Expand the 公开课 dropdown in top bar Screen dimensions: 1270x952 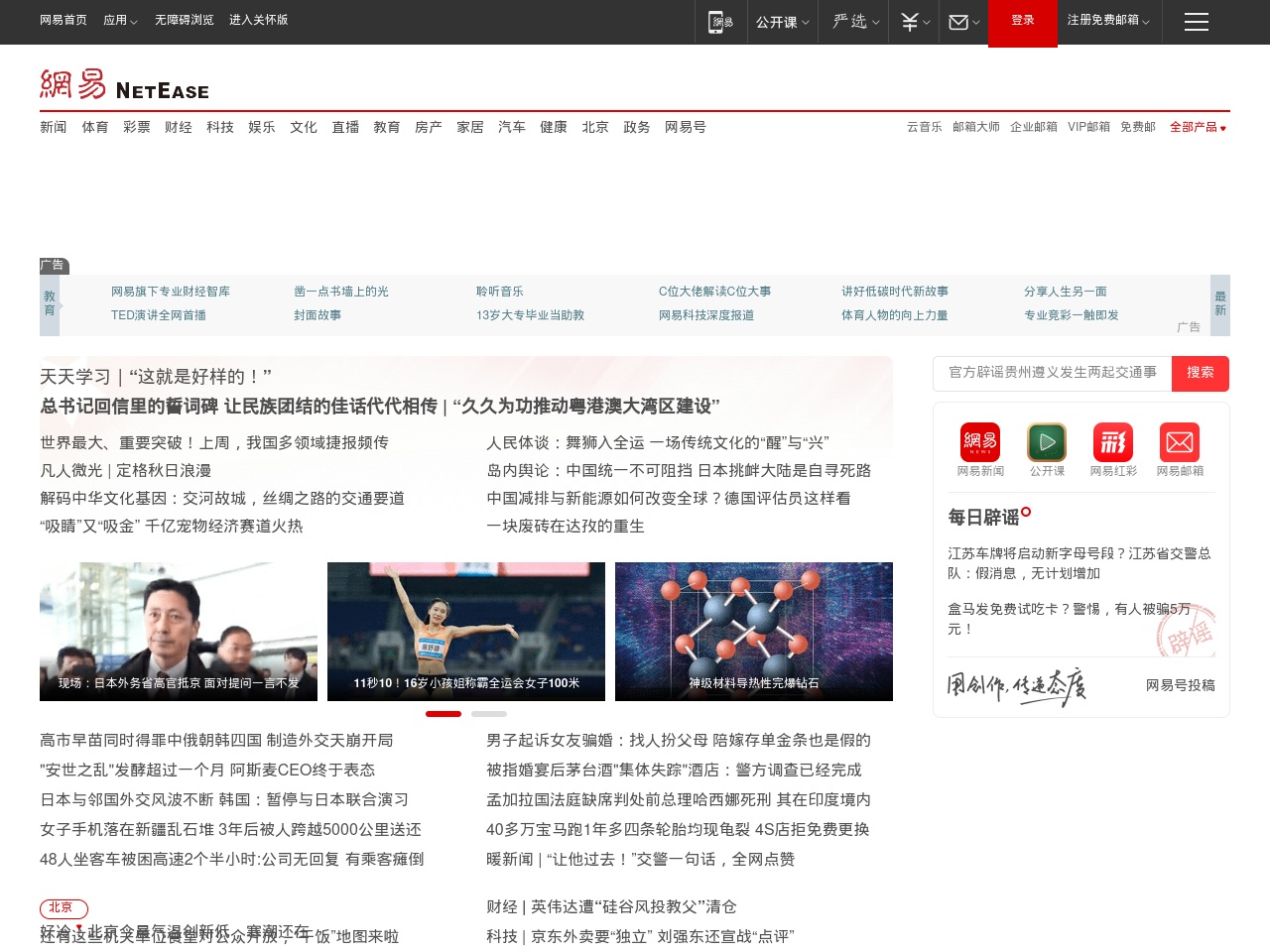(782, 22)
